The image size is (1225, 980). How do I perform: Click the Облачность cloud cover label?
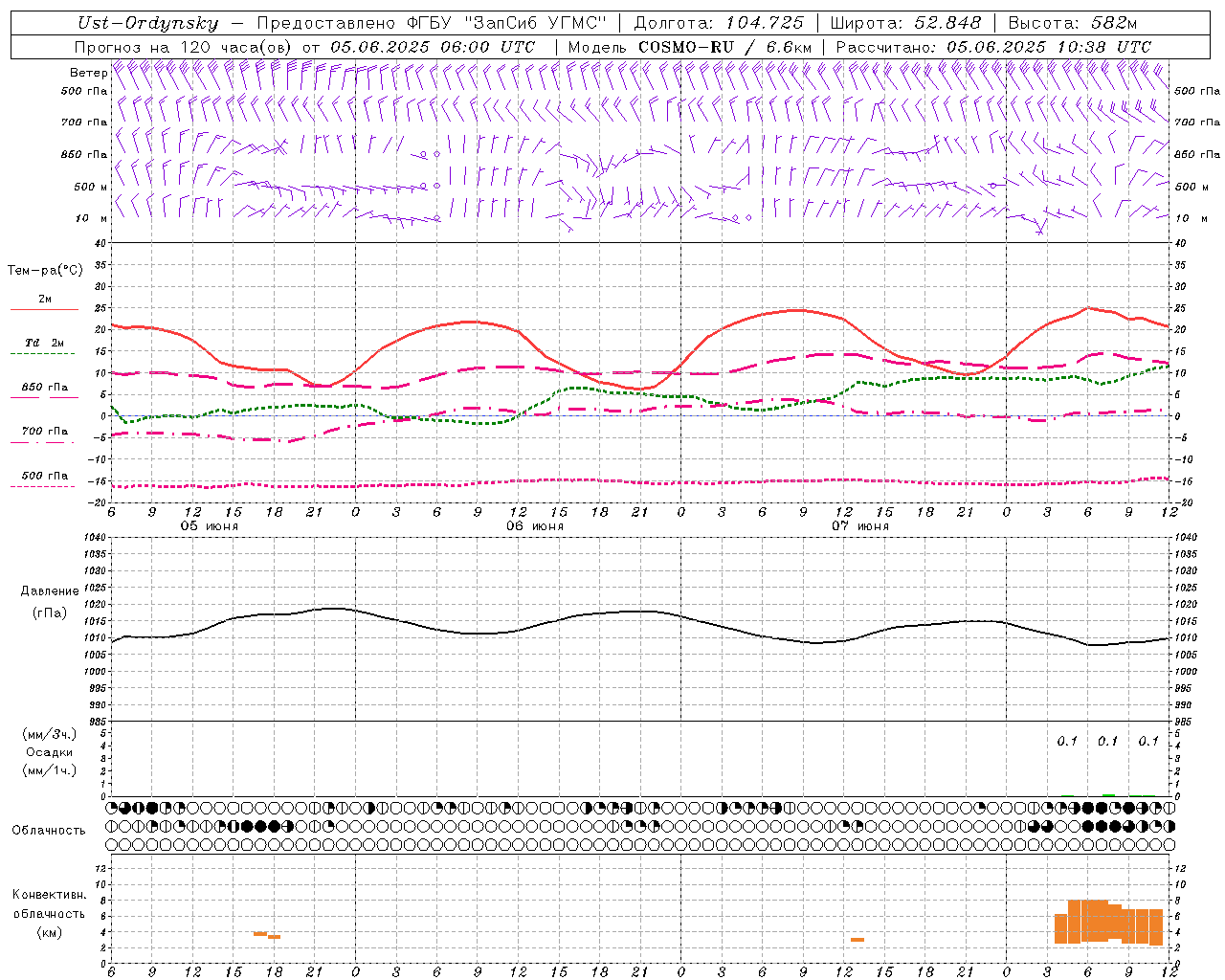(49, 830)
